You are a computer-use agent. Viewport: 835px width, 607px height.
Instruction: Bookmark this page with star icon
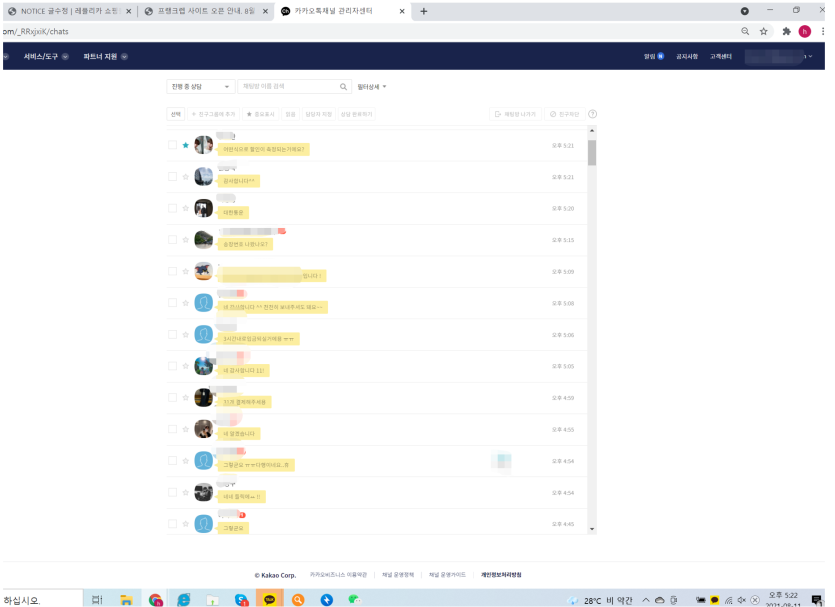point(764,31)
